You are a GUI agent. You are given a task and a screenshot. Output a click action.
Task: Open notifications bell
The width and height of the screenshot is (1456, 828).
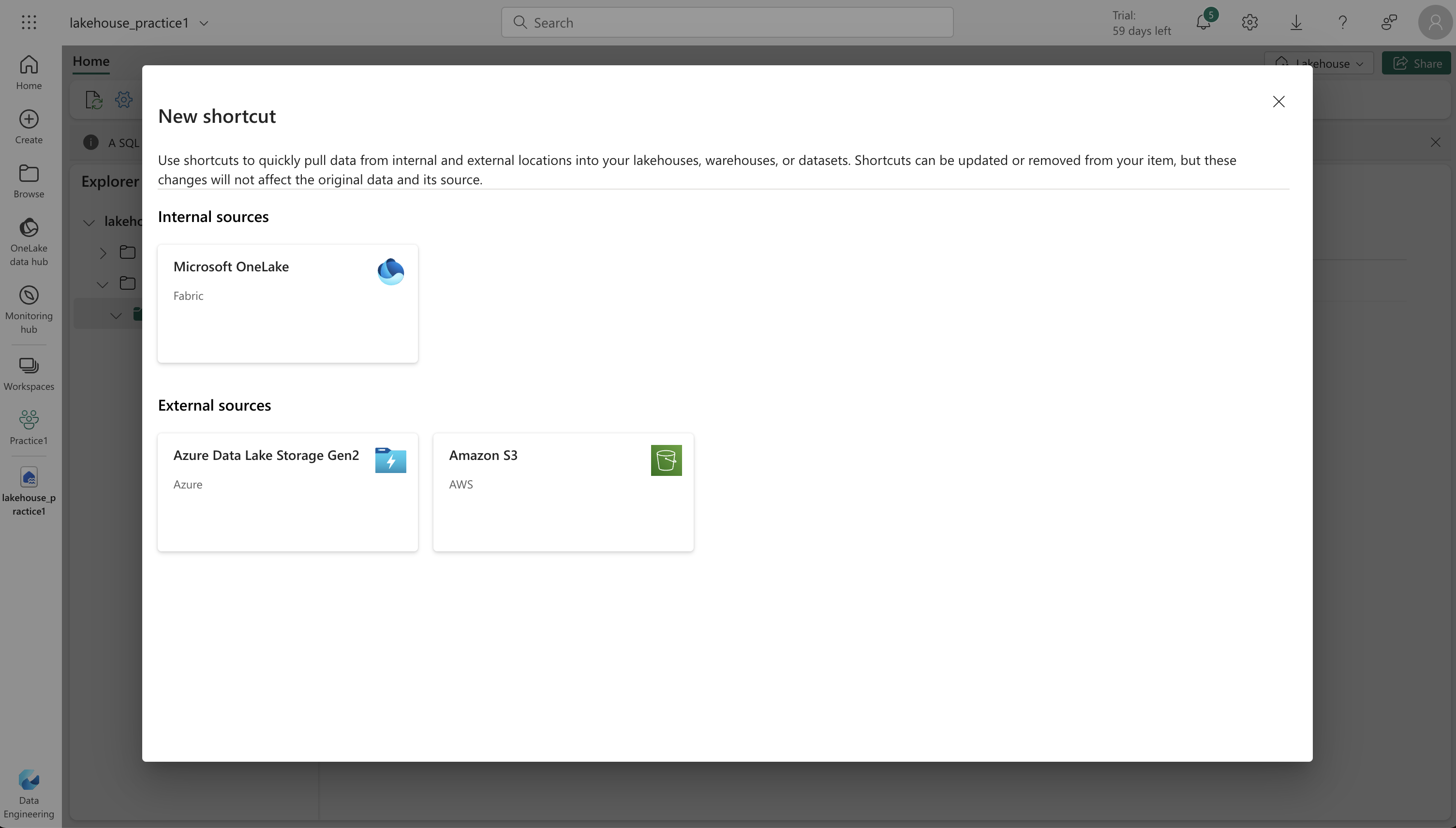click(x=1204, y=22)
